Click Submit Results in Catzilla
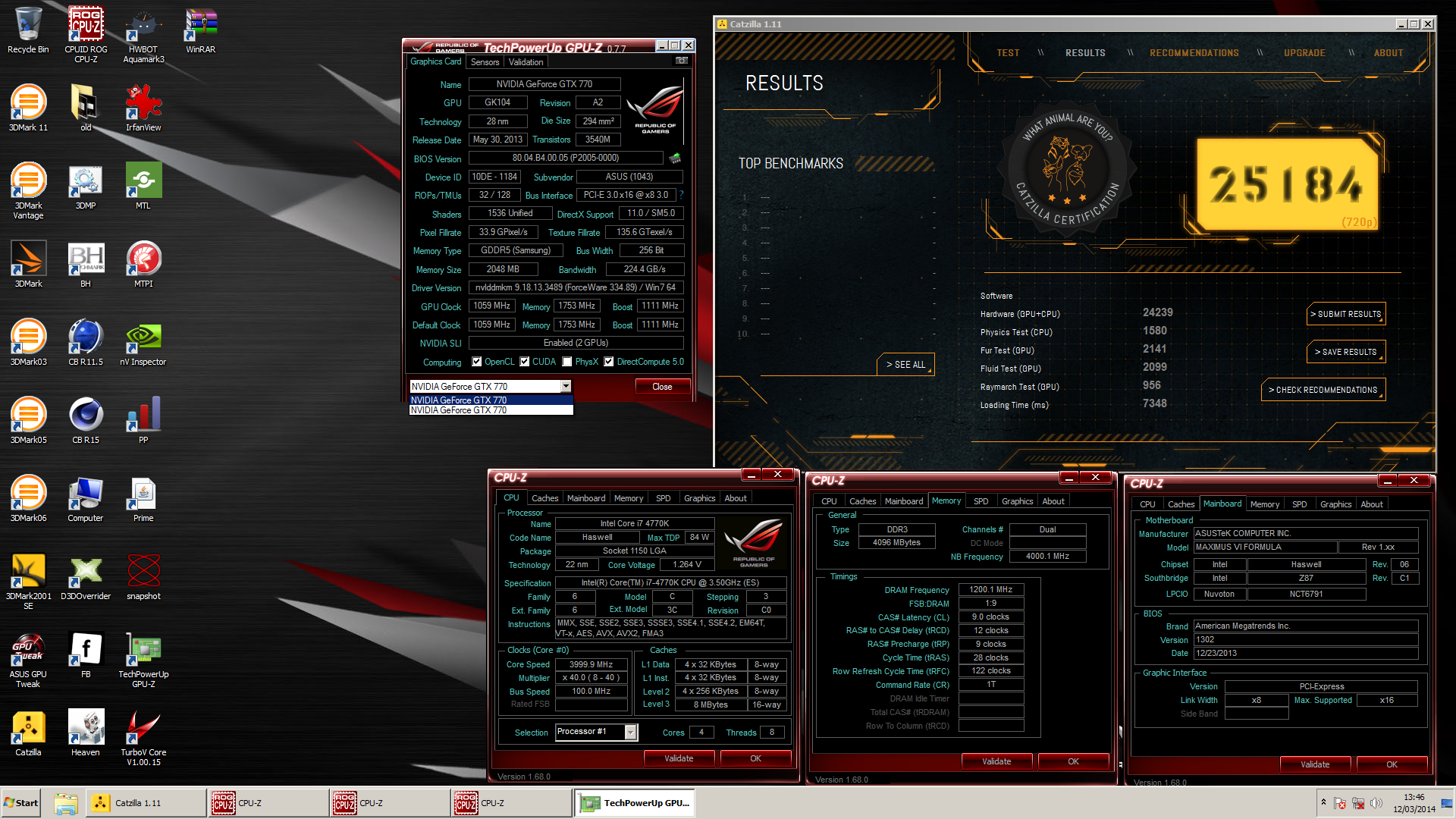Image resolution: width=1456 pixels, height=819 pixels. 1346,314
